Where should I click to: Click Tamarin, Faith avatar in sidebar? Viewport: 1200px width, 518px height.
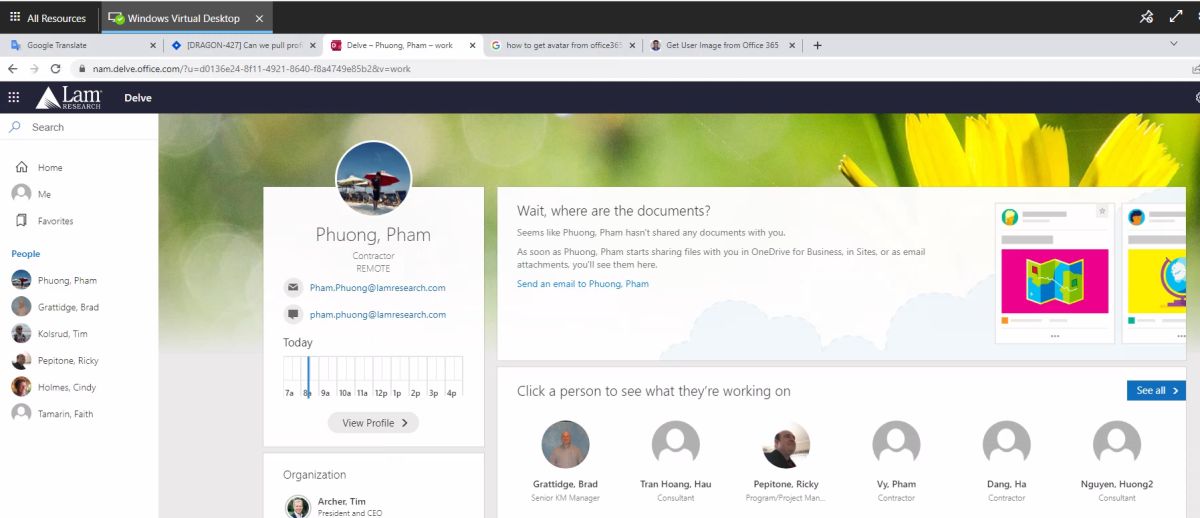[21, 413]
